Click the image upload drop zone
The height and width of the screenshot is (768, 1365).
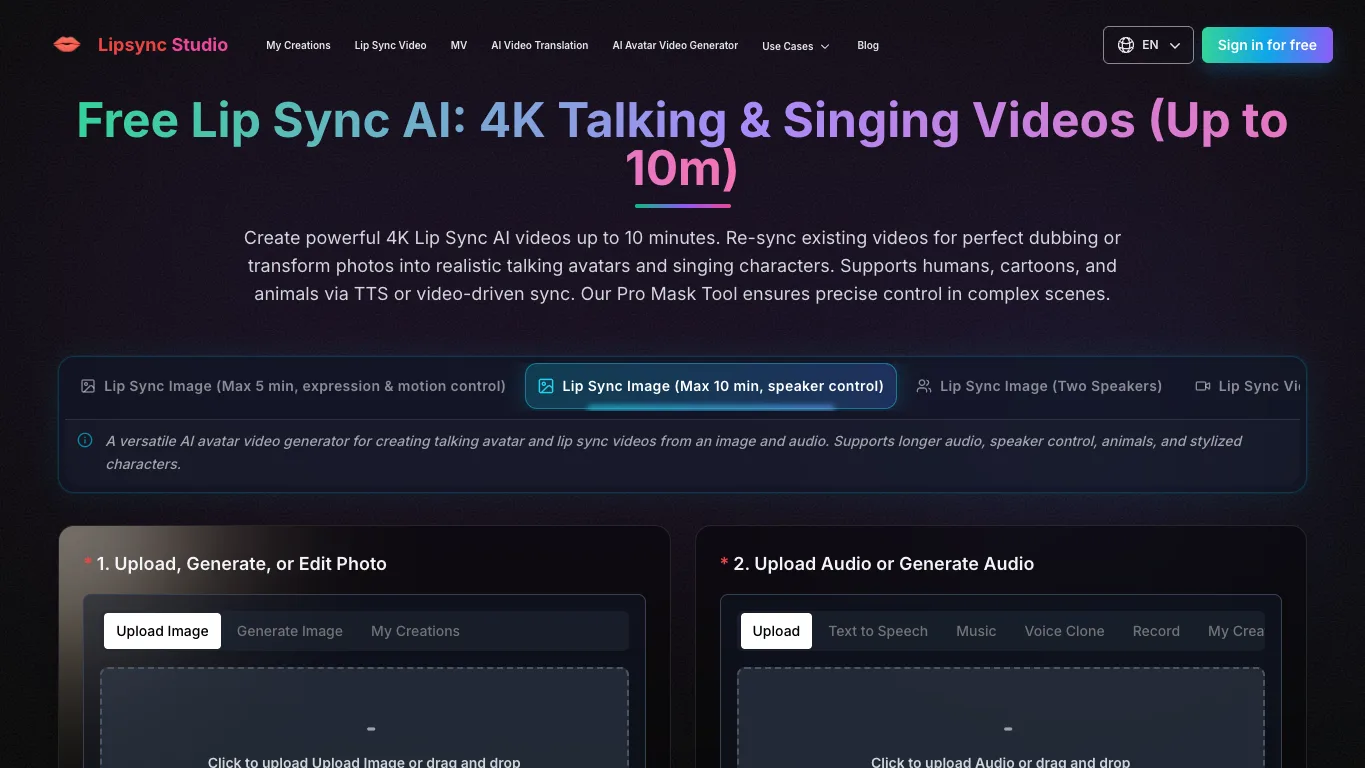point(364,718)
